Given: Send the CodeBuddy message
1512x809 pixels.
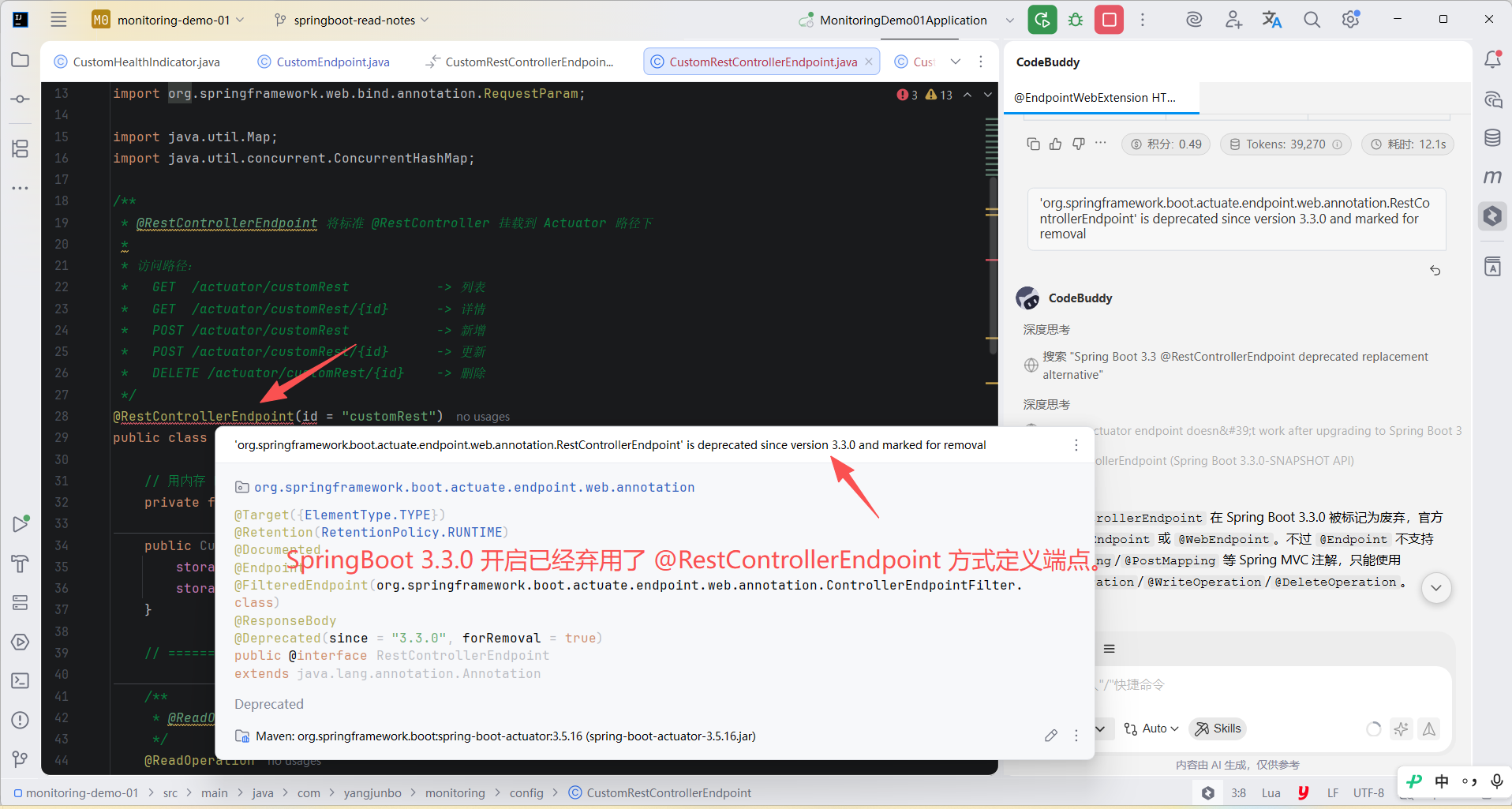Looking at the screenshot, I should pos(1429,728).
